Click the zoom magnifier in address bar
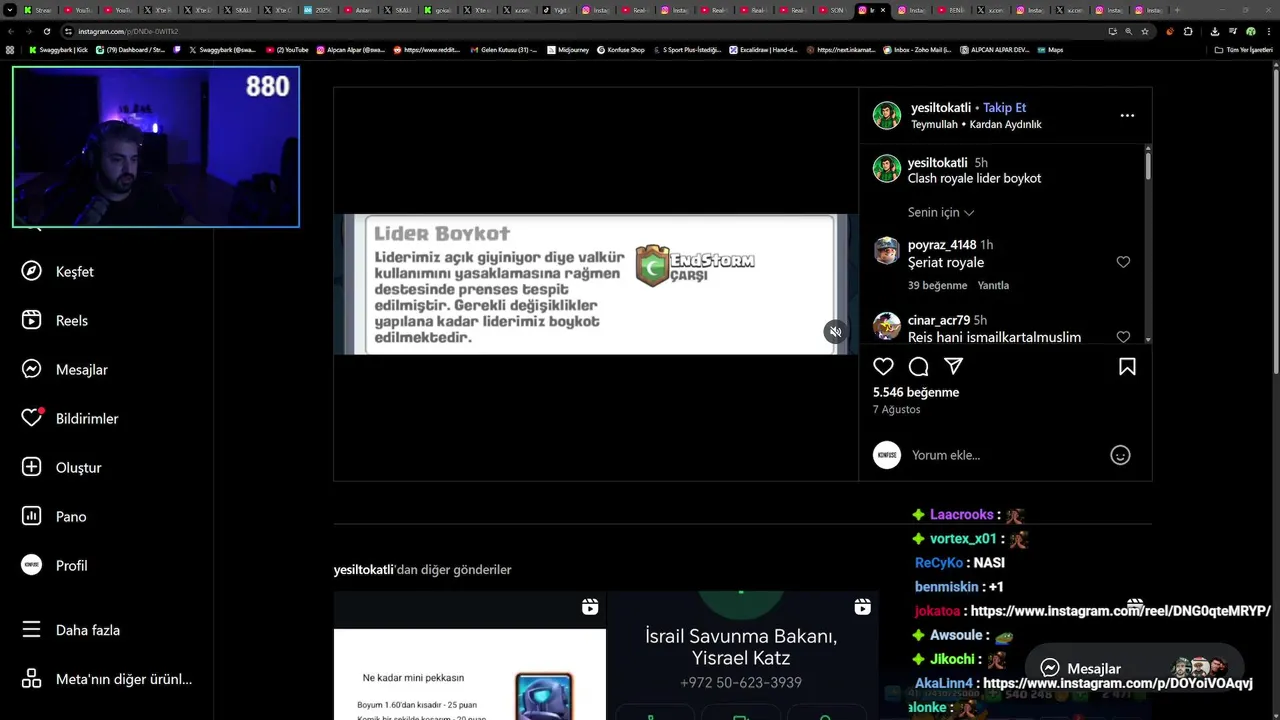The height and width of the screenshot is (720, 1280). tap(1129, 31)
